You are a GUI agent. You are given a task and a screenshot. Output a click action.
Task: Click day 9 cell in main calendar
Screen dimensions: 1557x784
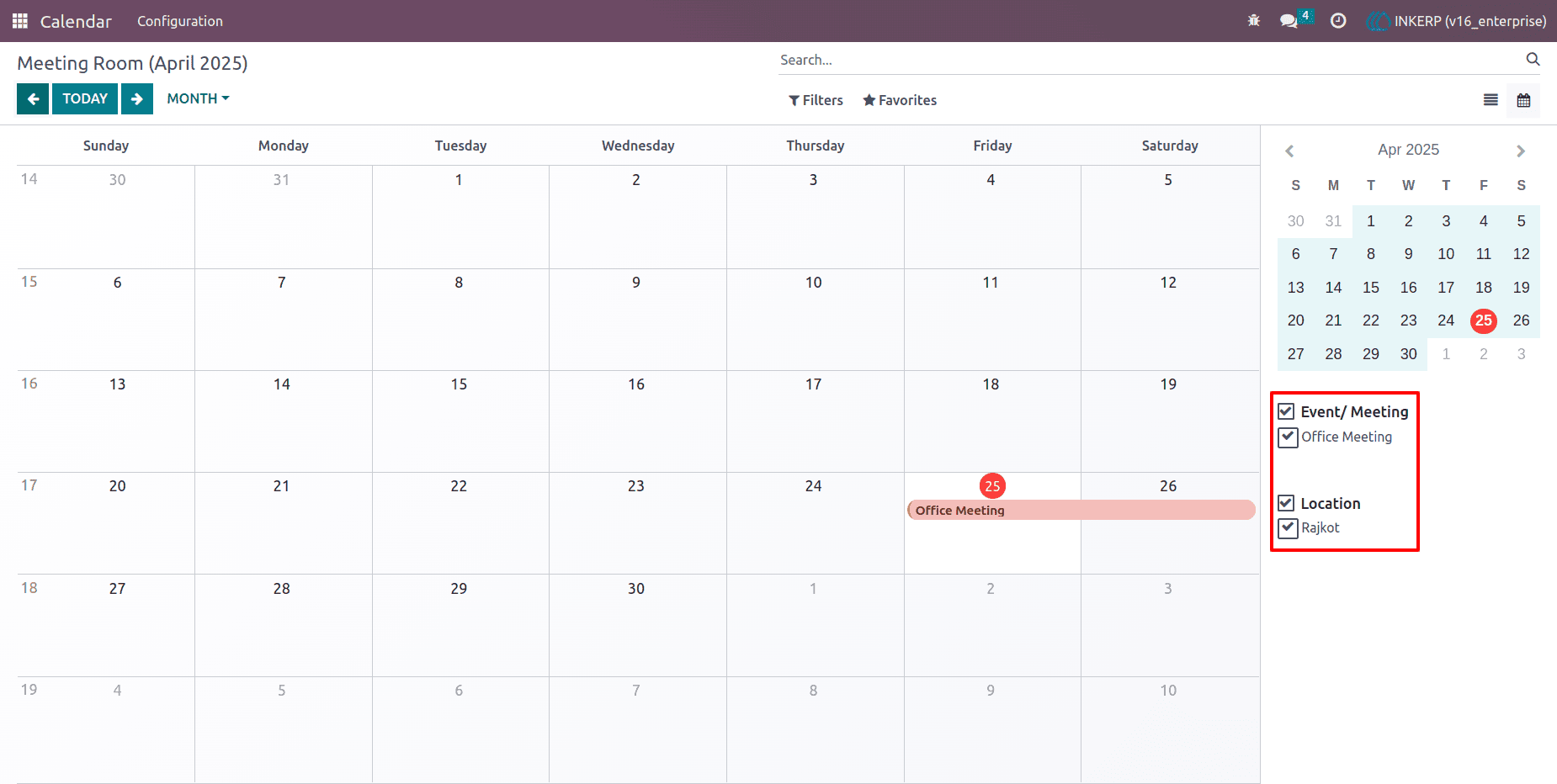pyautogui.click(x=638, y=320)
